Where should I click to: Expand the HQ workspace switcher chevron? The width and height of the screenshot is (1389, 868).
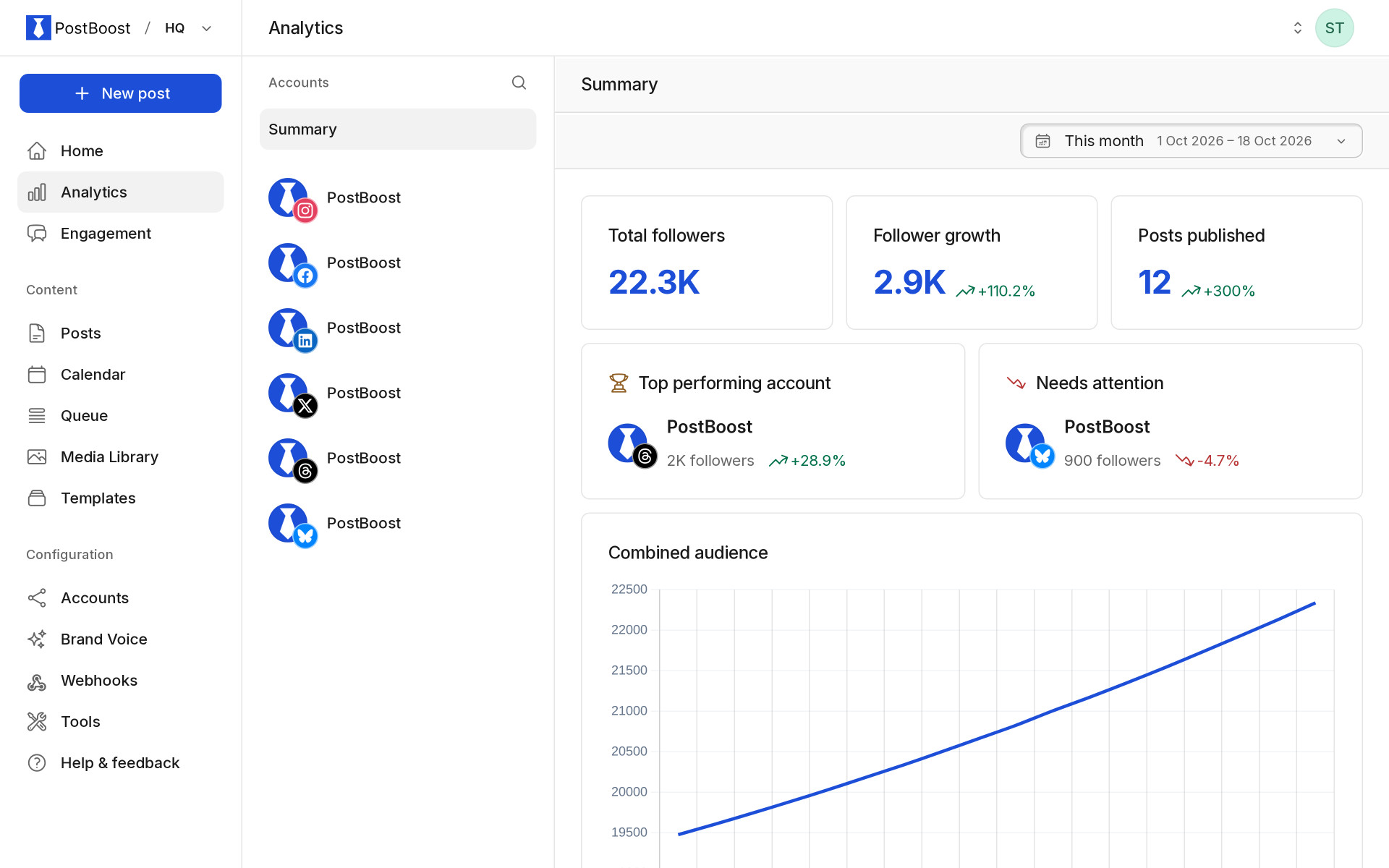pos(206,28)
